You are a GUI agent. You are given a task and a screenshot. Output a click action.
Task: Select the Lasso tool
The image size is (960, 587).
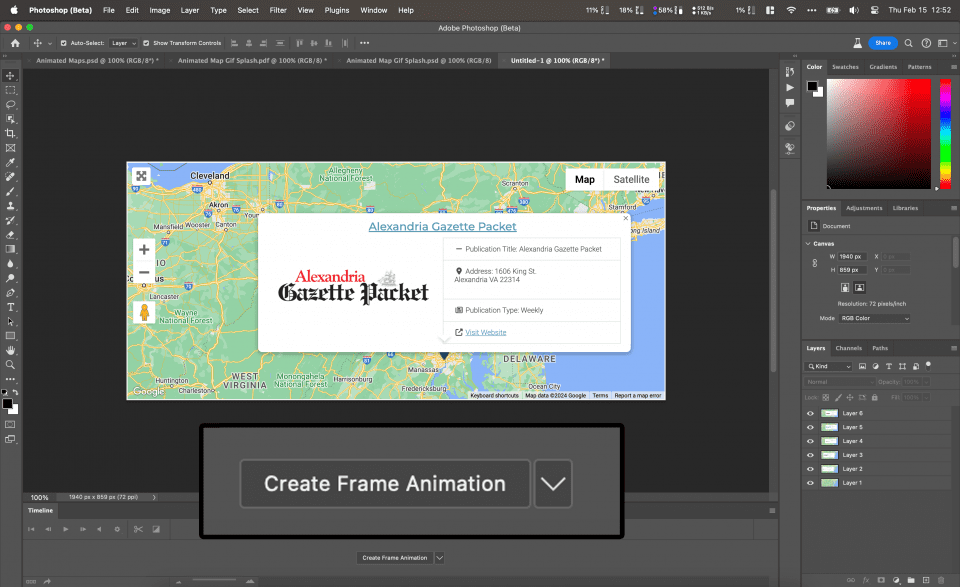tap(11, 102)
